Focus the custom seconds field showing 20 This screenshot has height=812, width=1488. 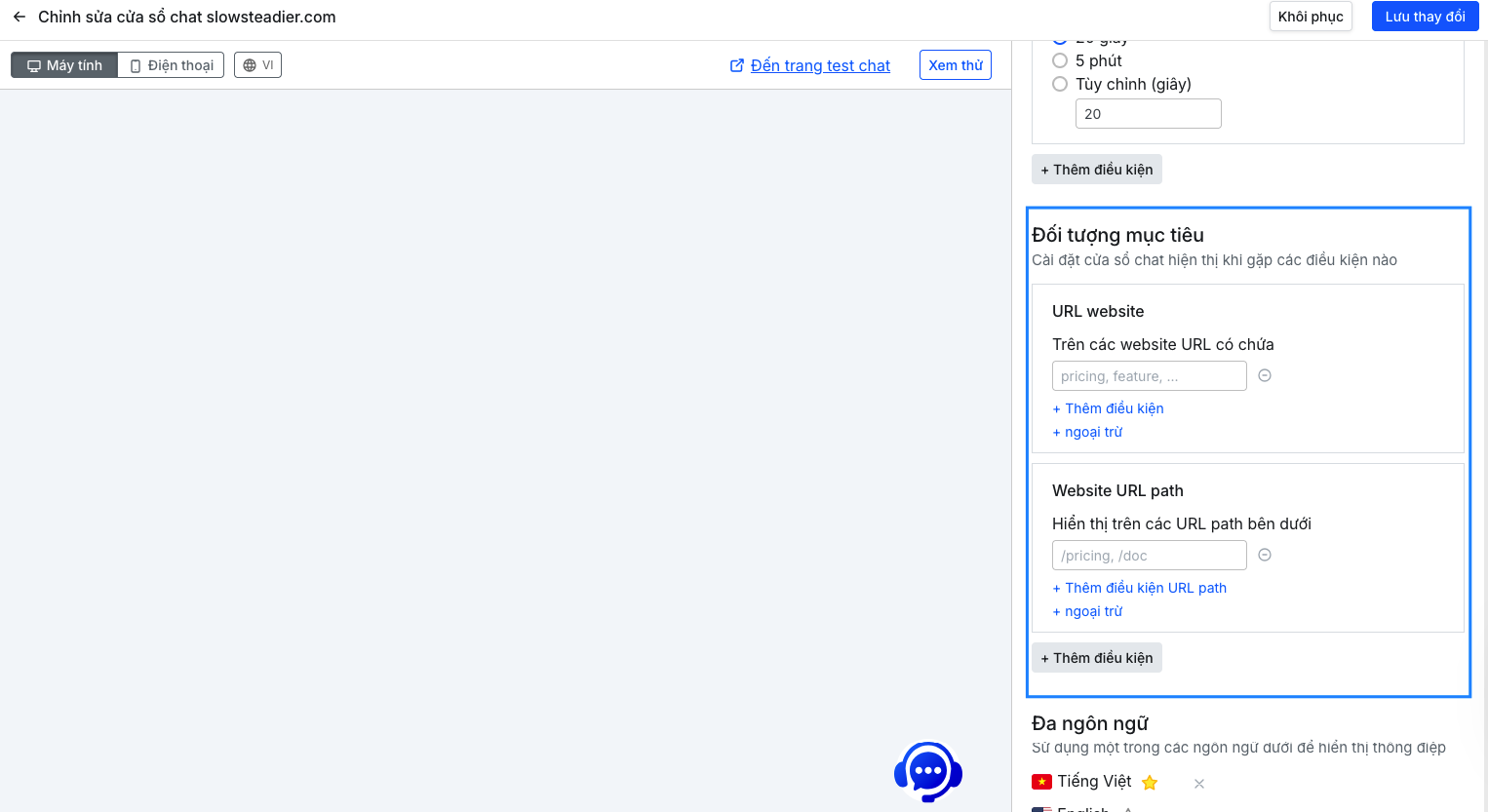point(1148,114)
